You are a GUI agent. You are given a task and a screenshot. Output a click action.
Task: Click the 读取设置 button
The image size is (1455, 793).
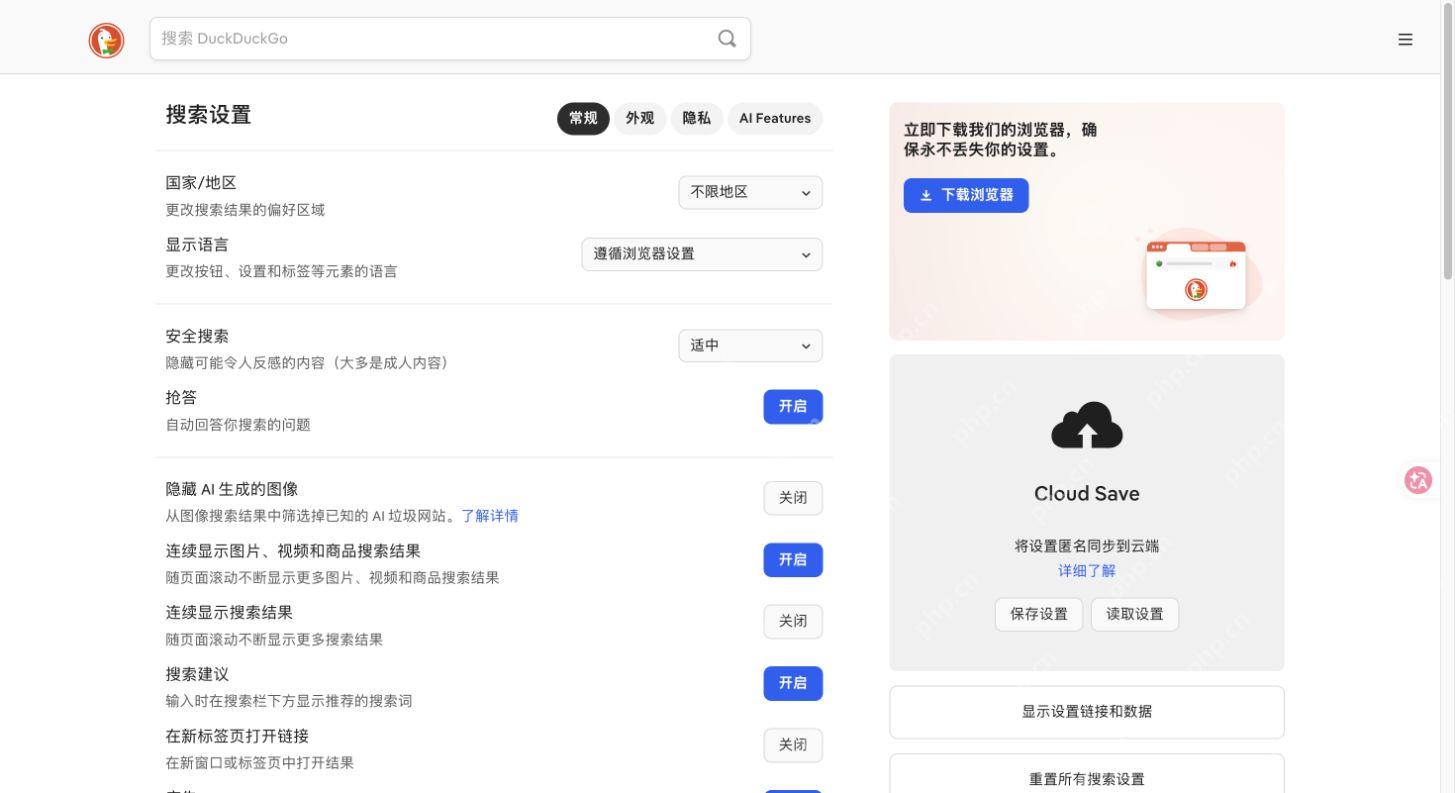[x=1135, y=614]
